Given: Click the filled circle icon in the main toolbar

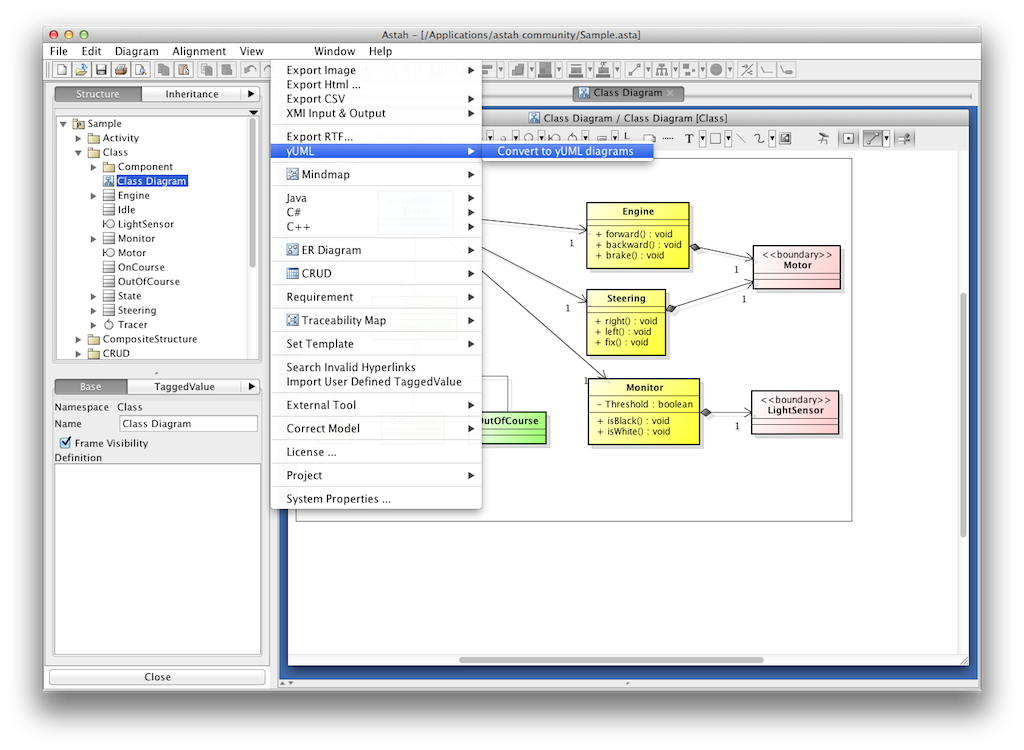Looking at the screenshot, I should [x=716, y=69].
